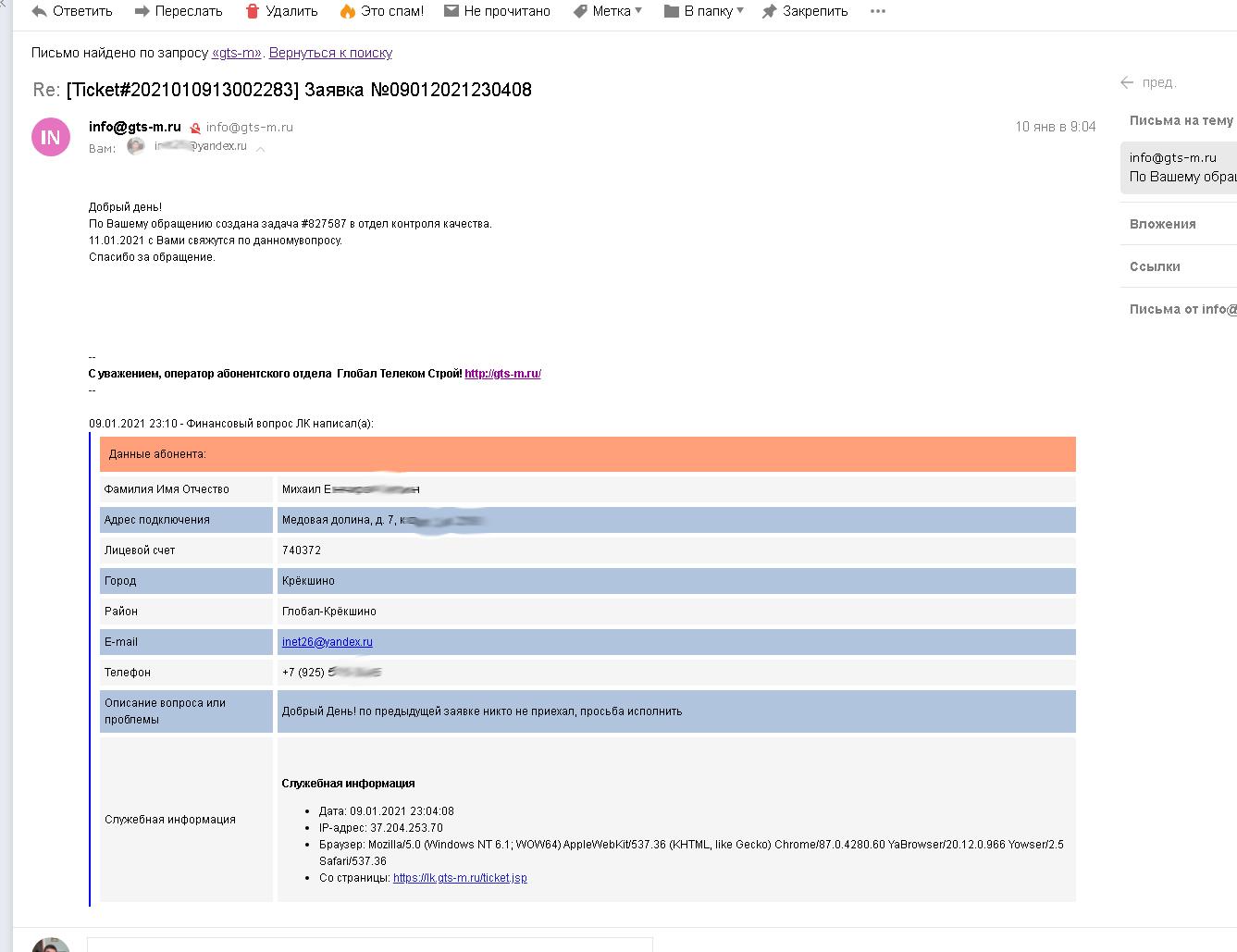
Task: Mark as Не прочитано
Action: (x=507, y=11)
